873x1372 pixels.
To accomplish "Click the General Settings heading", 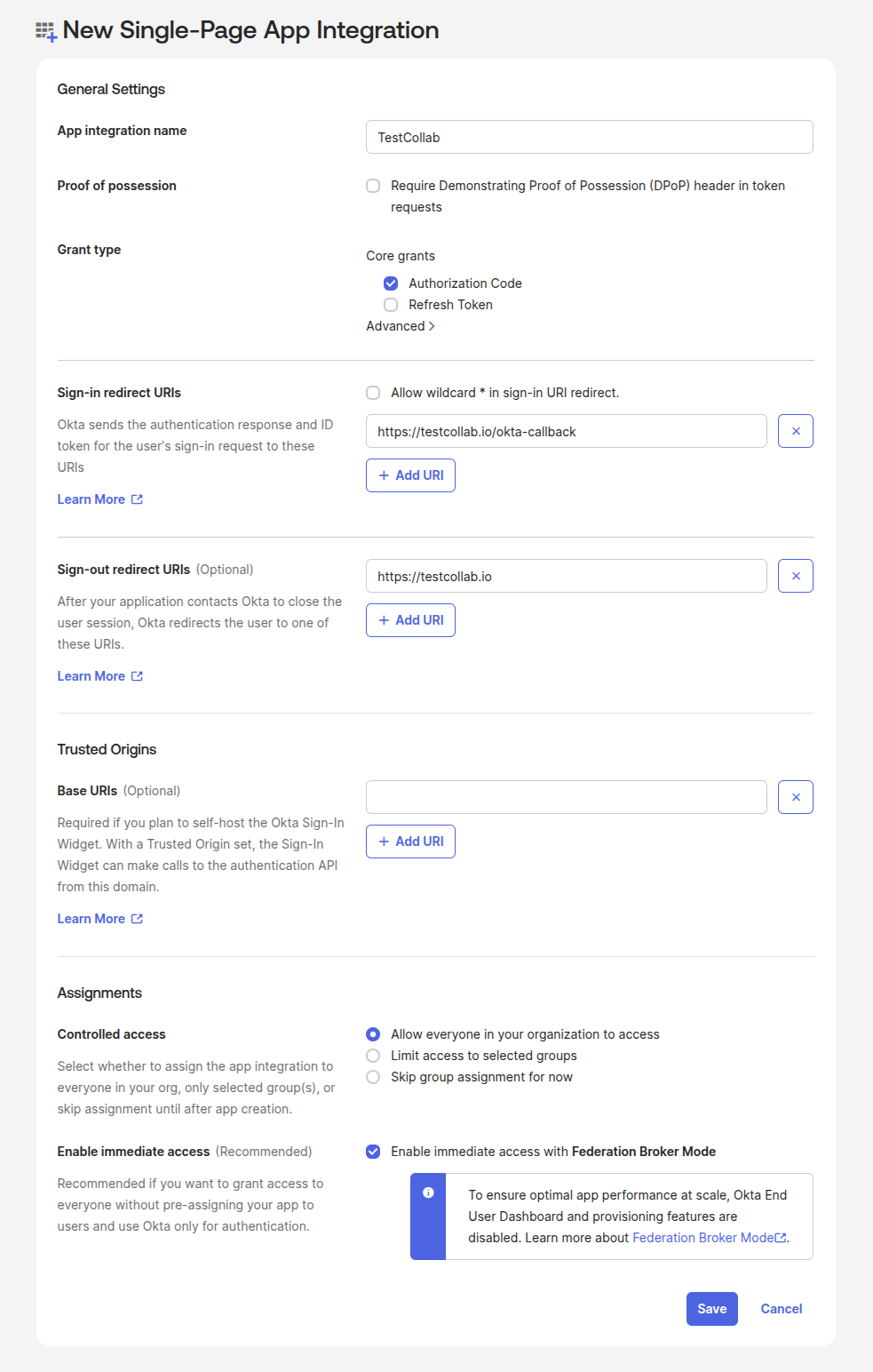I will 111,89.
